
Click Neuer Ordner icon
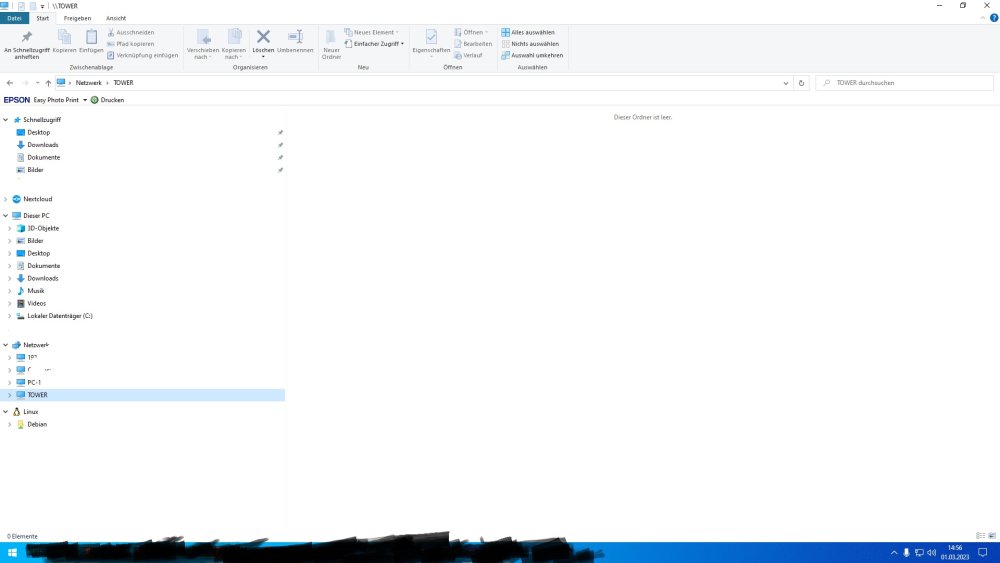331,37
